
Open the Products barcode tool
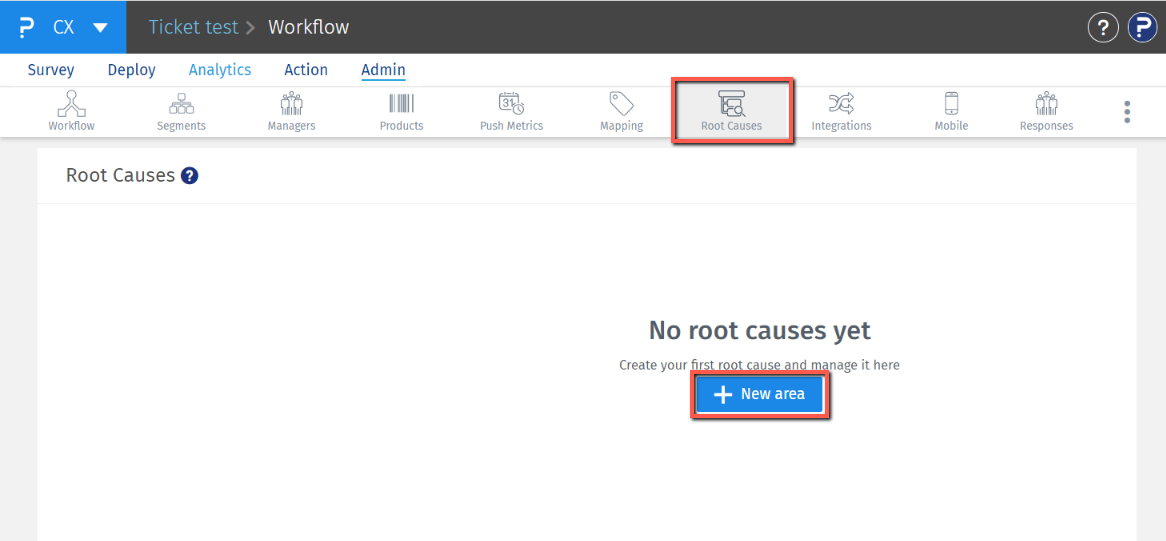(402, 111)
